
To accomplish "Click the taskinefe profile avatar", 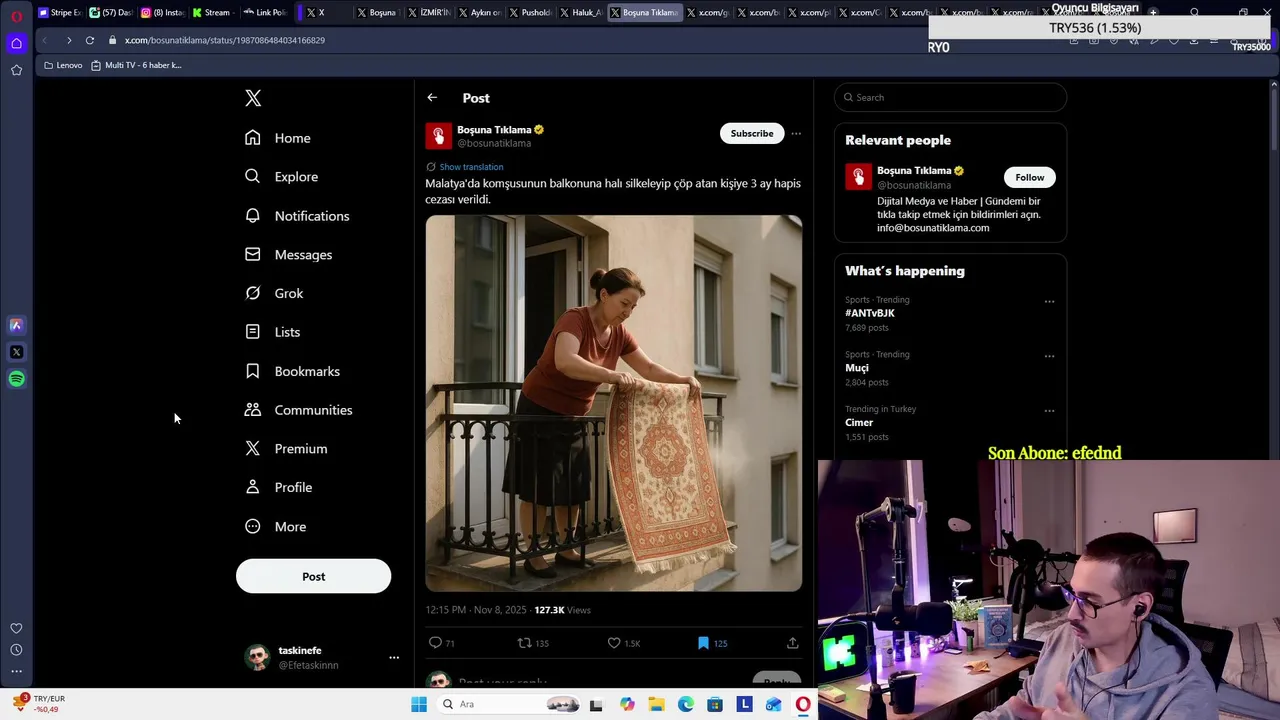I will [x=258, y=657].
